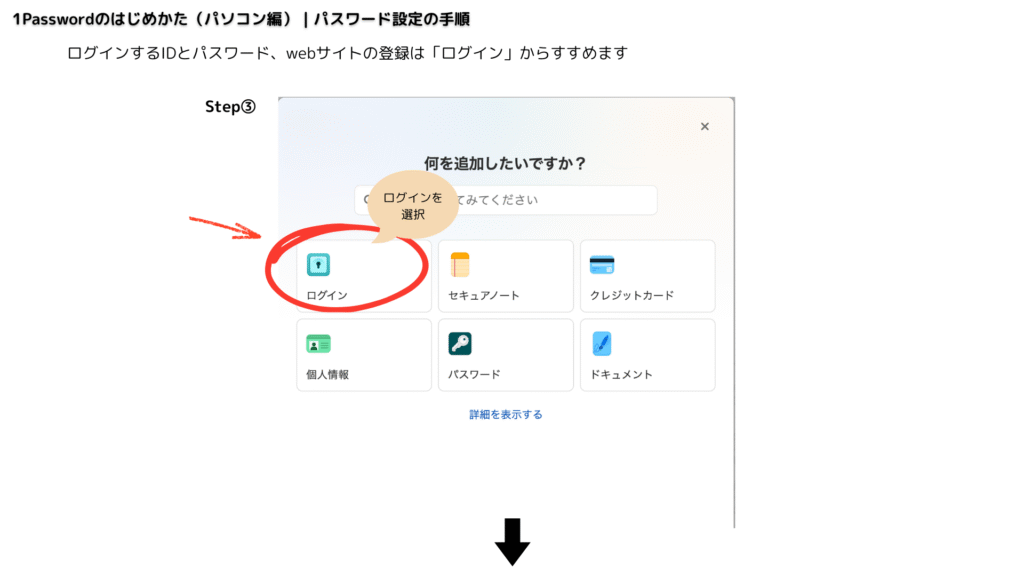Click the green personal ID card icon
Screen dimensions: 1024x576
point(318,344)
